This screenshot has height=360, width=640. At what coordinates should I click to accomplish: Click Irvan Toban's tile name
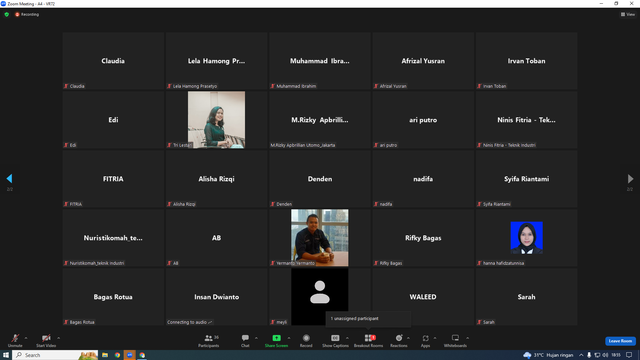tap(527, 61)
